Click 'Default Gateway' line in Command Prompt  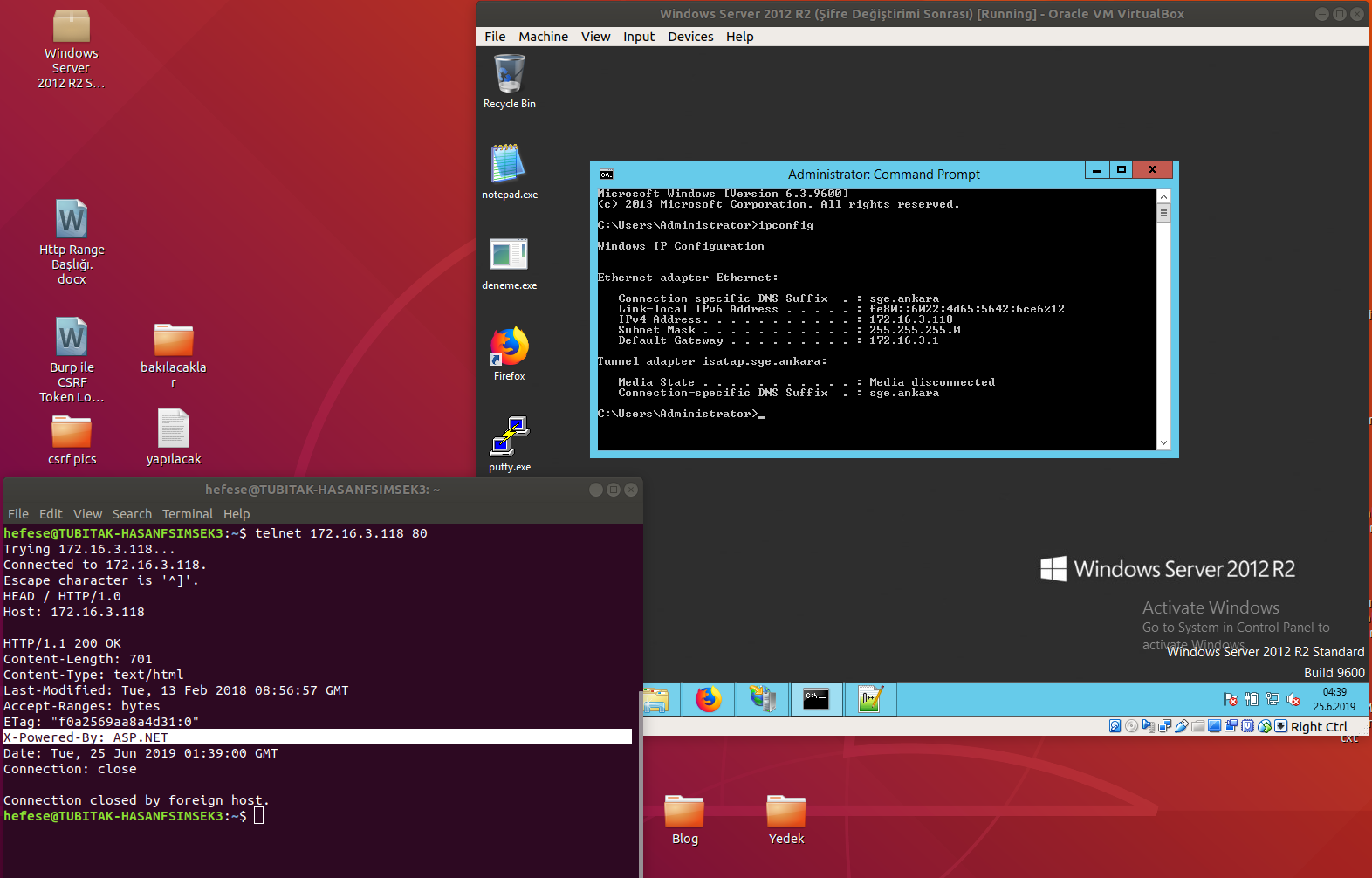[x=779, y=340]
